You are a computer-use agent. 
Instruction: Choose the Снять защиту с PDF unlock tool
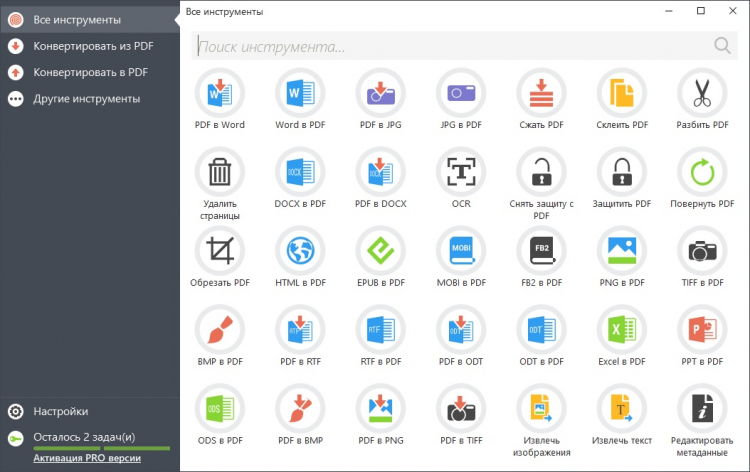(541, 171)
